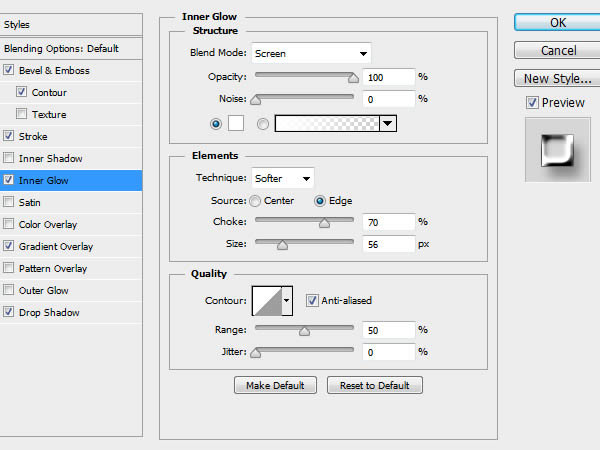The width and height of the screenshot is (600, 450).
Task: Toggle the Drop Shadow checkbox
Action: [x=8, y=312]
